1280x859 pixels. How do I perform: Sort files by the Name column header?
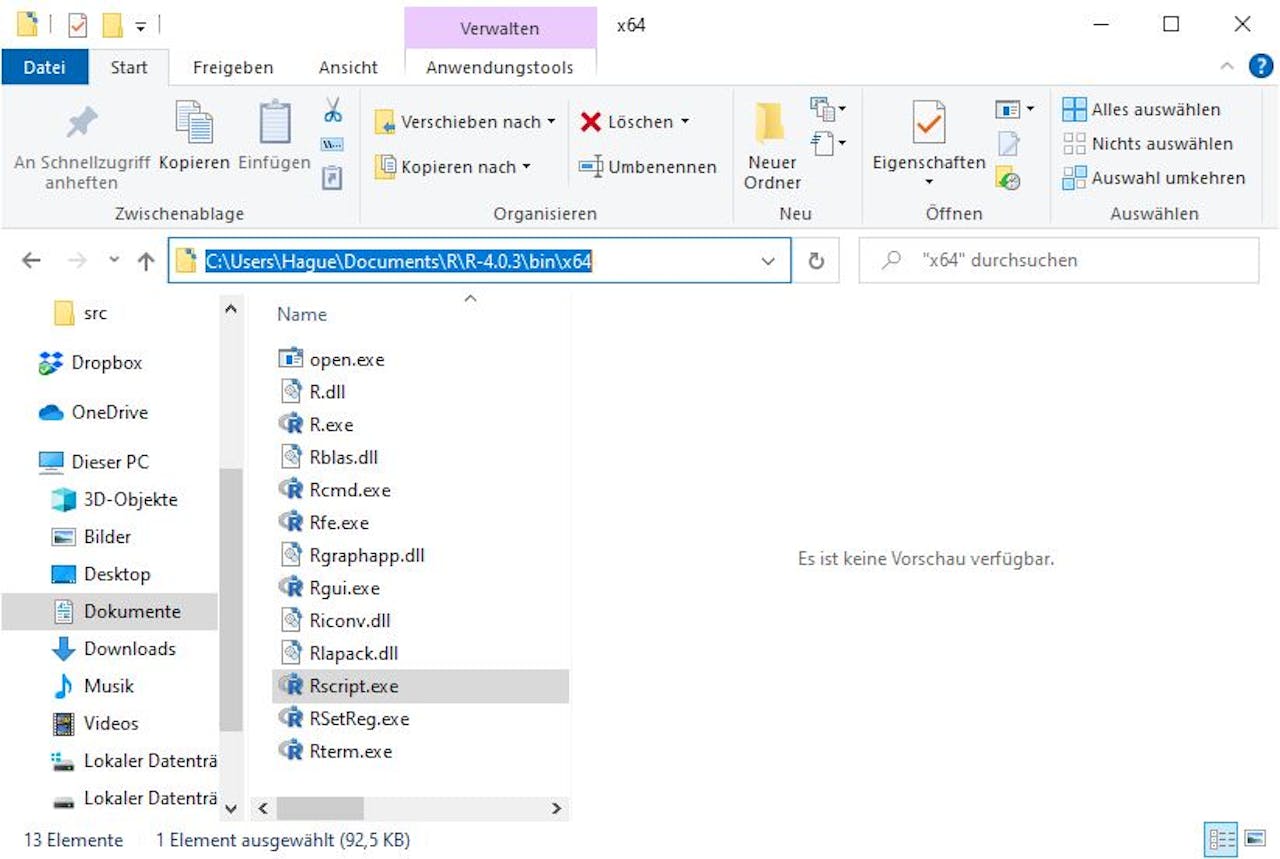302,314
